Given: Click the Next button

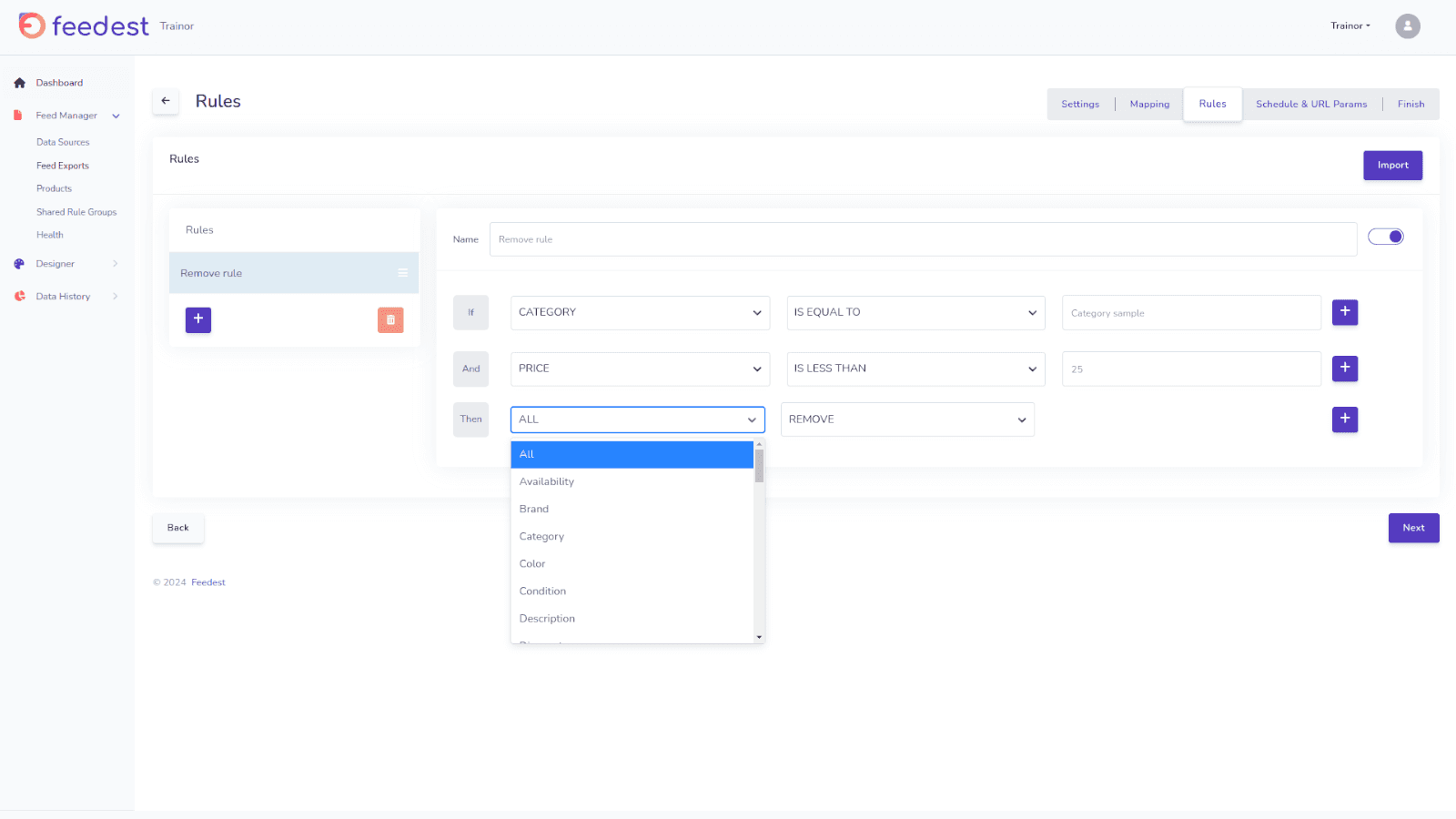Looking at the screenshot, I should tap(1413, 528).
